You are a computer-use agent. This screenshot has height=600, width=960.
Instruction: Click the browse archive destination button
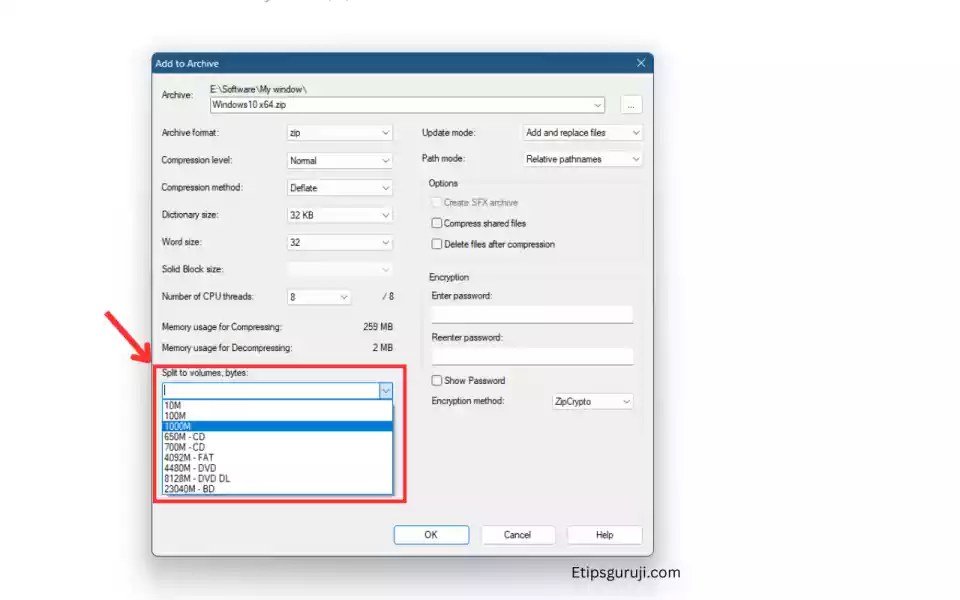[630, 104]
